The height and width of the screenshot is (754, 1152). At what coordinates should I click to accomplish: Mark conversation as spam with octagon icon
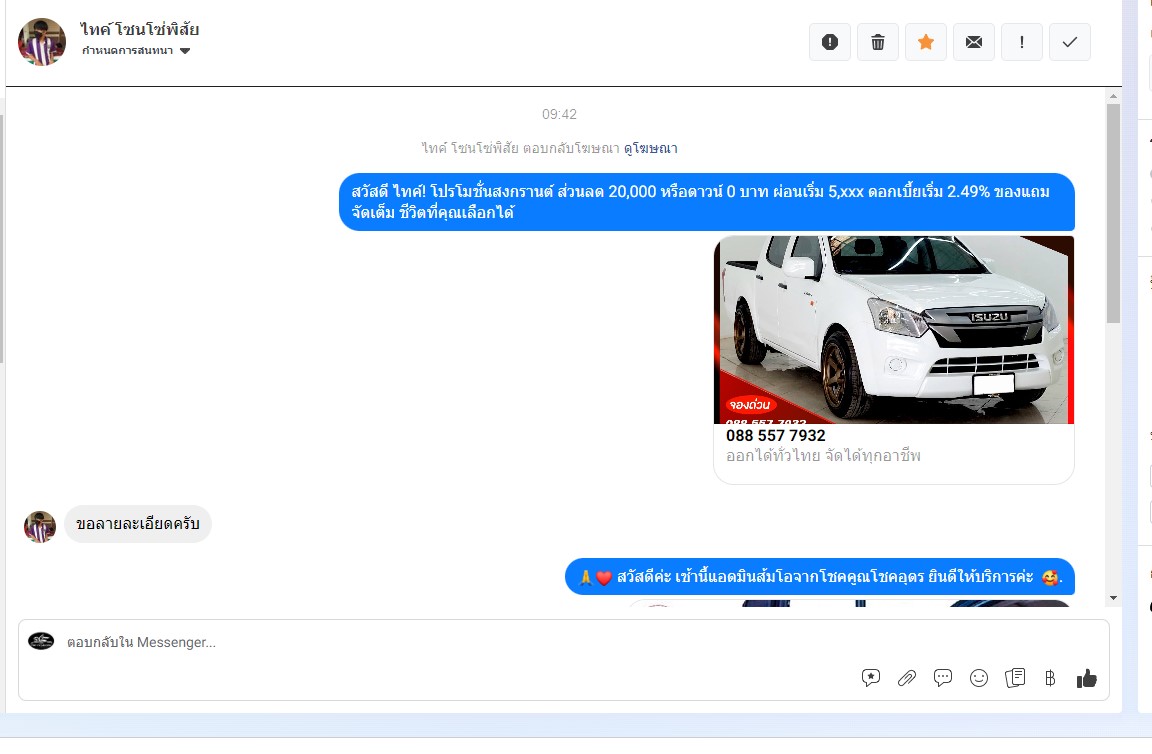tap(830, 42)
